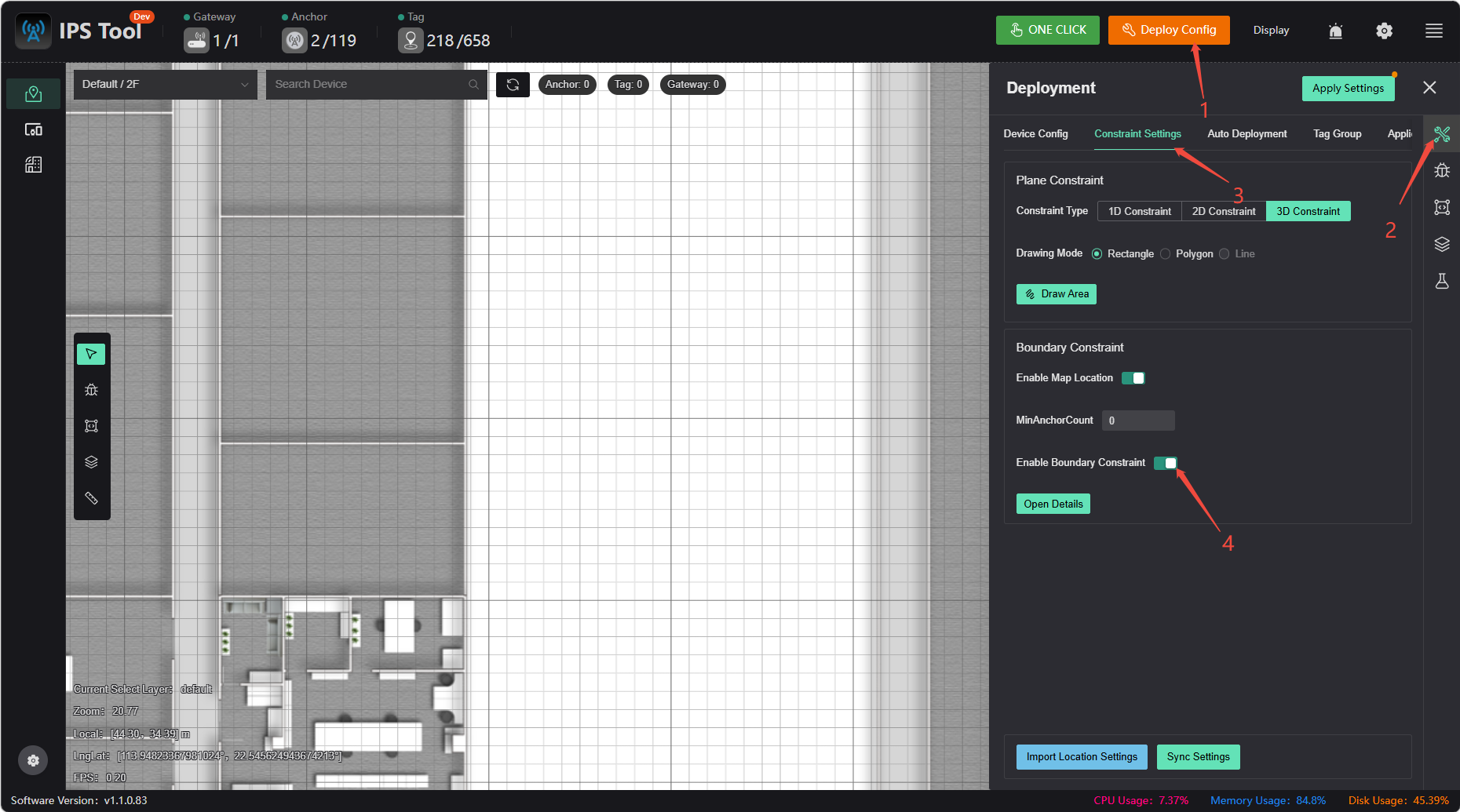This screenshot has height=812, width=1460.
Task: Open the device list sidebar icon
Action: [33, 129]
